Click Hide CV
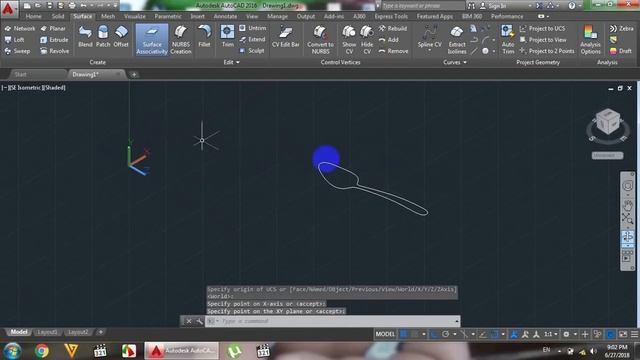The image size is (640, 360). tap(367, 40)
